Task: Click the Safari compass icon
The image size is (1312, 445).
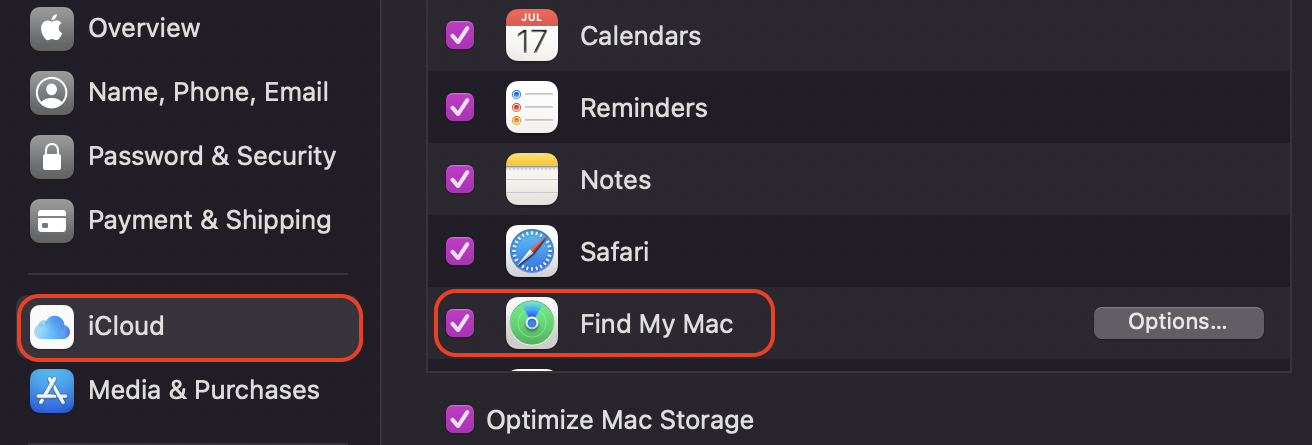Action: 532,251
